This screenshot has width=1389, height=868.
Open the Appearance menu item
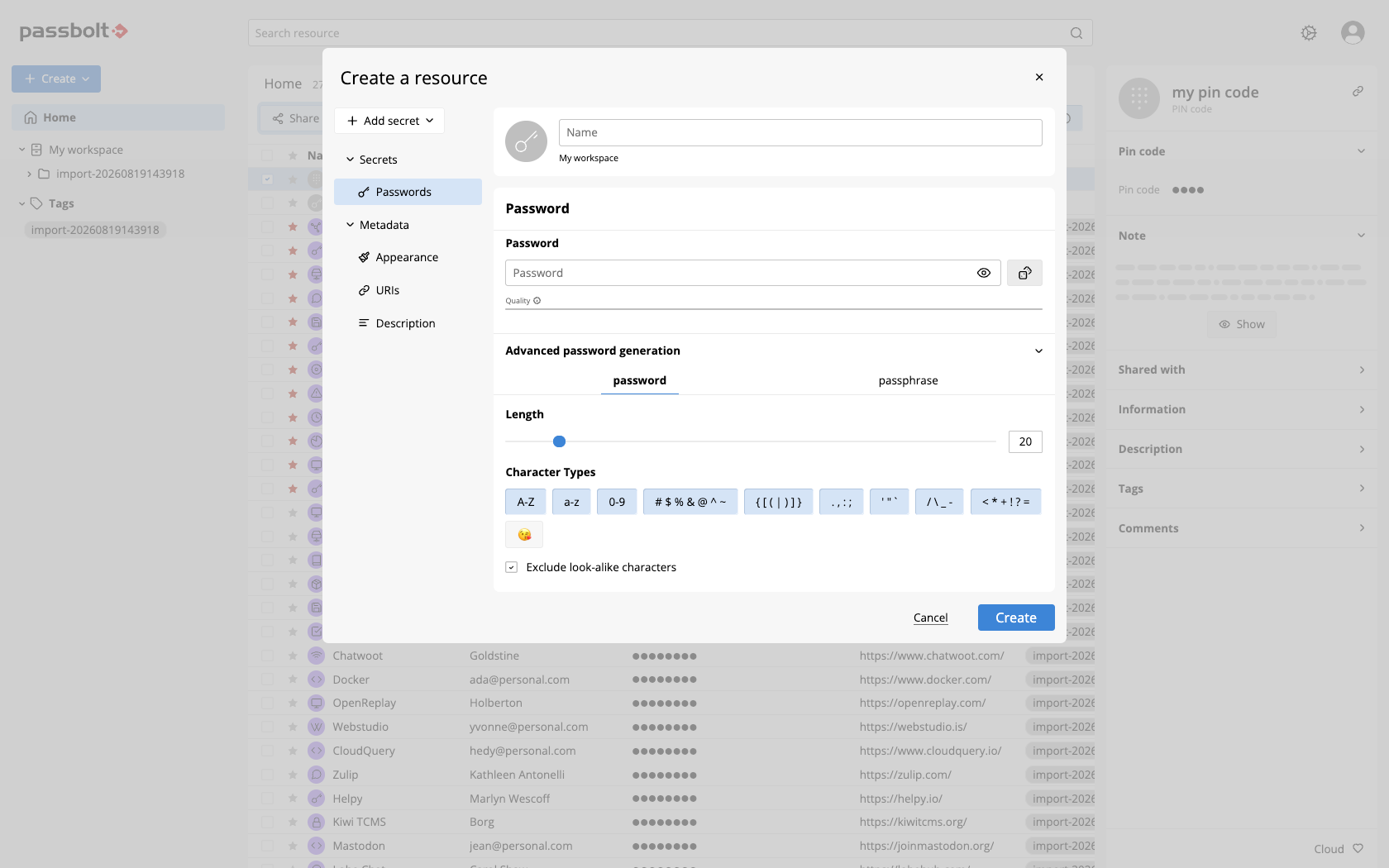click(408, 257)
